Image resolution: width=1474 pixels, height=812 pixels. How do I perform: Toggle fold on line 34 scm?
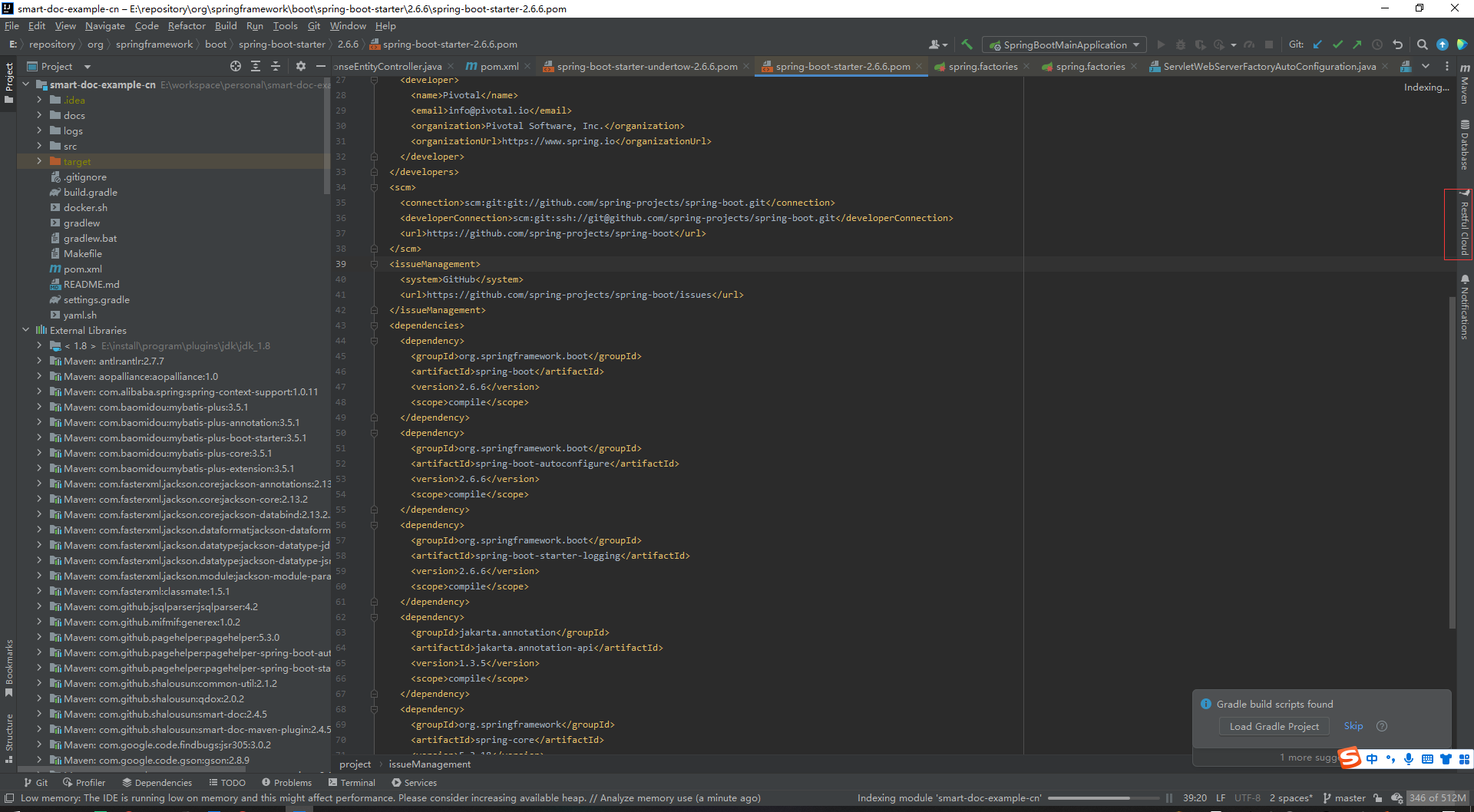click(375, 187)
